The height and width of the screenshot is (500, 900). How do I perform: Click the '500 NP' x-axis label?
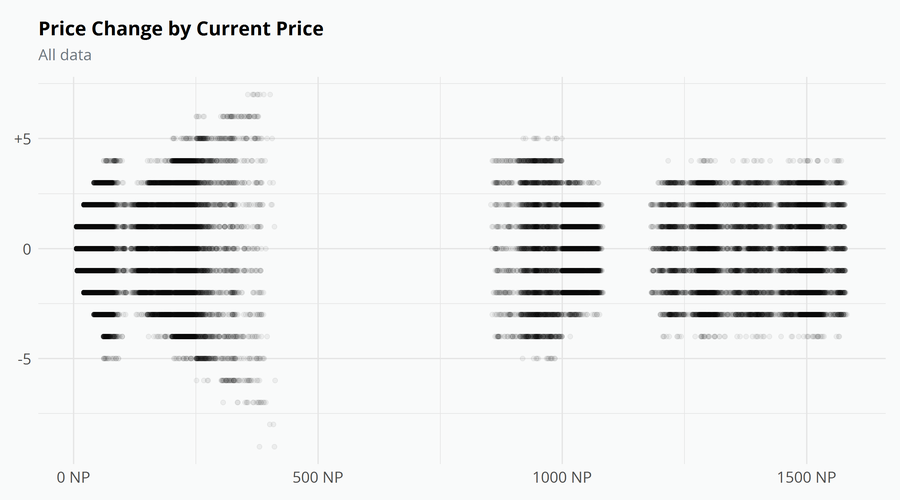318,477
